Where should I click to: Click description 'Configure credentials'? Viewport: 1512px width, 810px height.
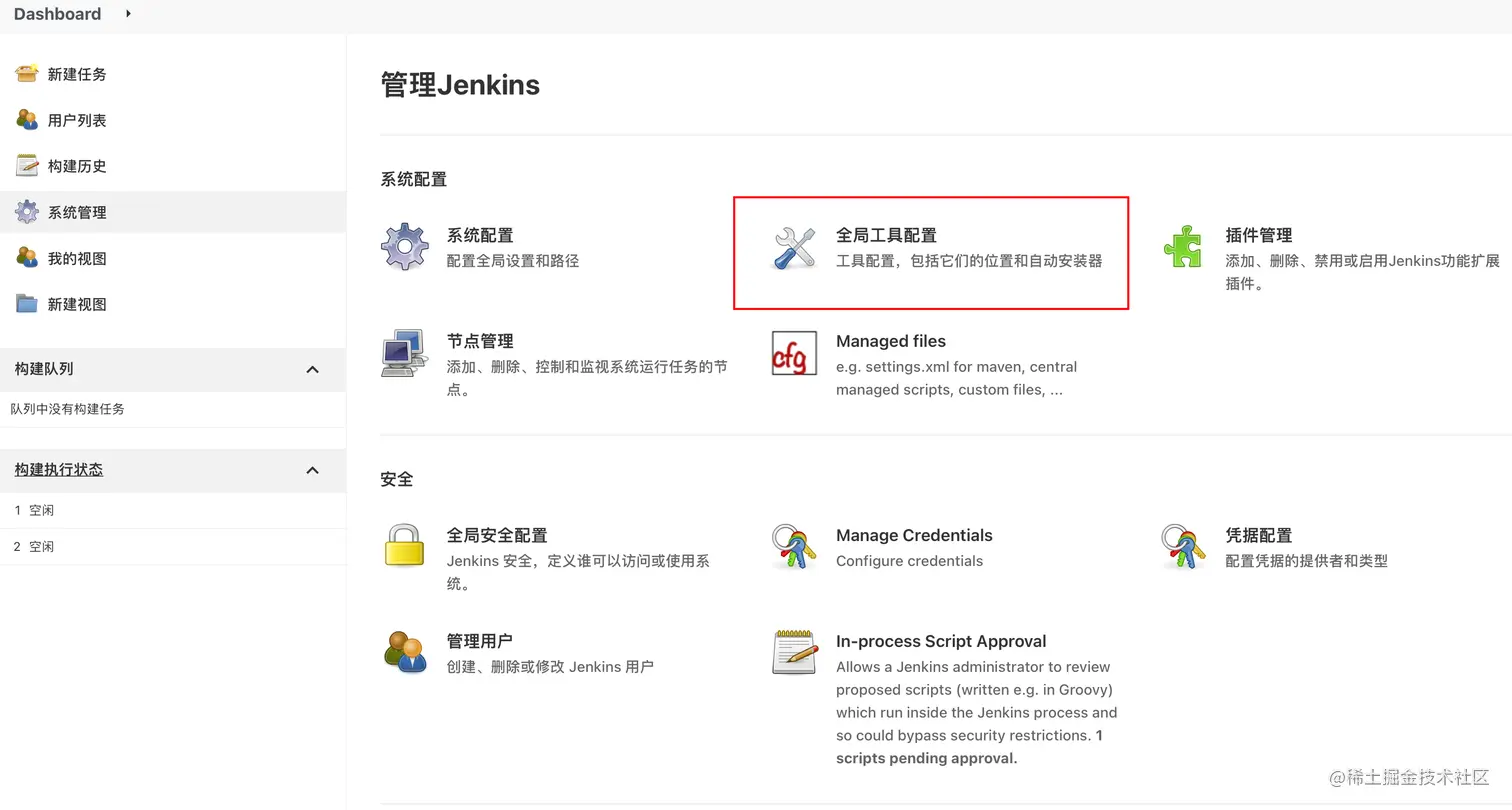point(909,561)
